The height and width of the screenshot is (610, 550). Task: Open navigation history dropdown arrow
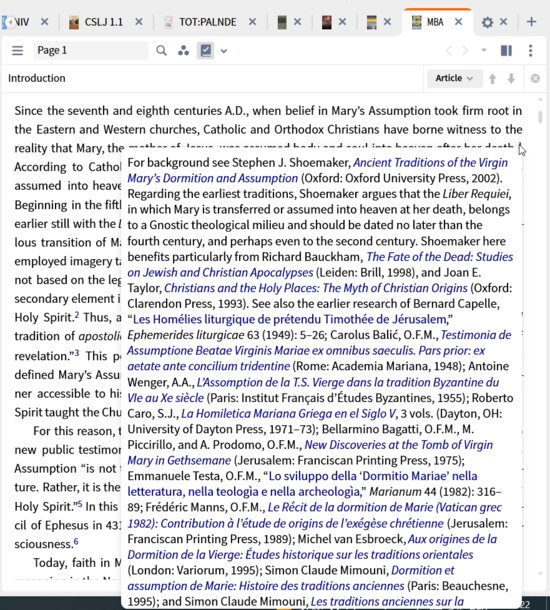pos(484,50)
